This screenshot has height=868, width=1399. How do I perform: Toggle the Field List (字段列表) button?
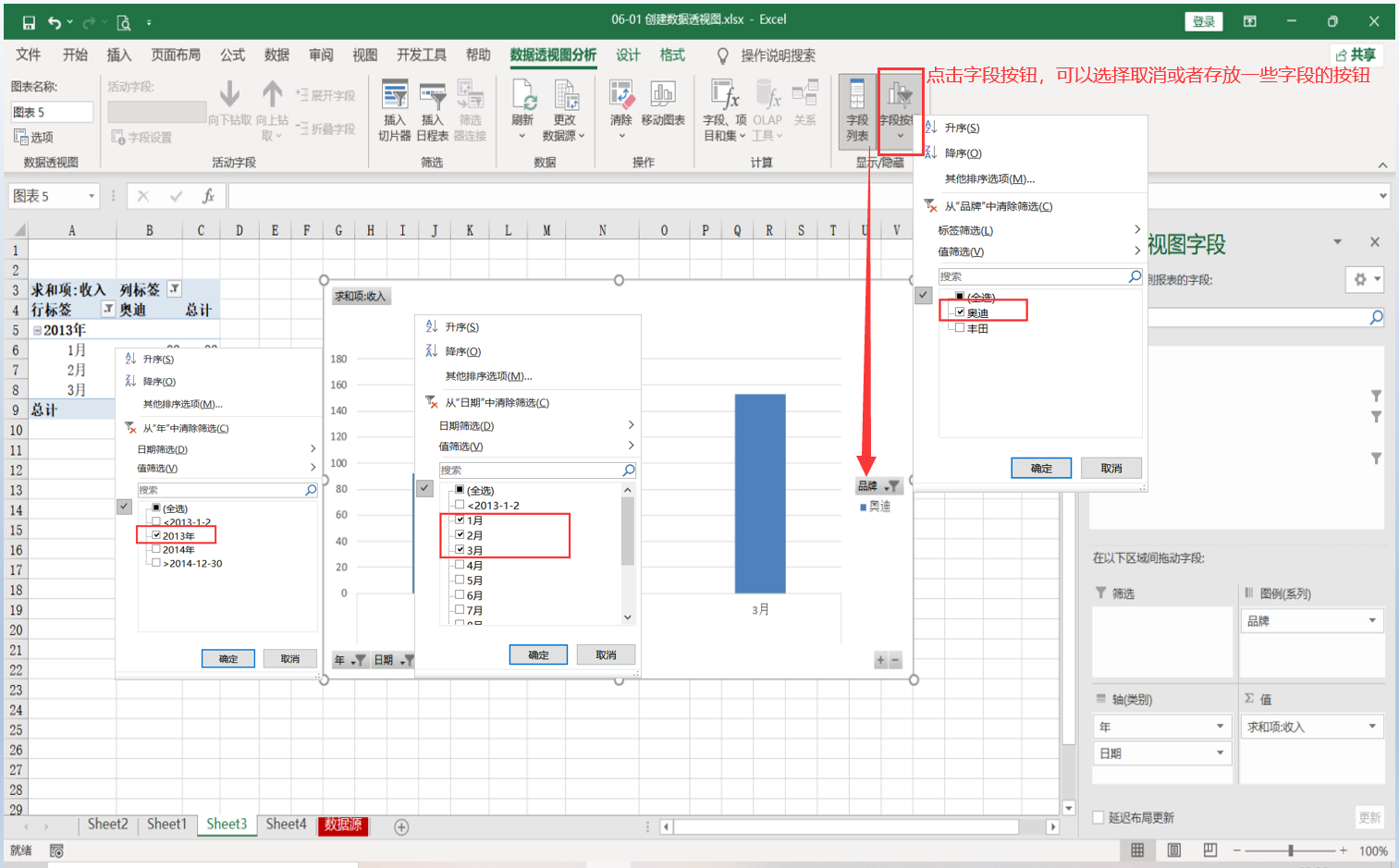(857, 111)
